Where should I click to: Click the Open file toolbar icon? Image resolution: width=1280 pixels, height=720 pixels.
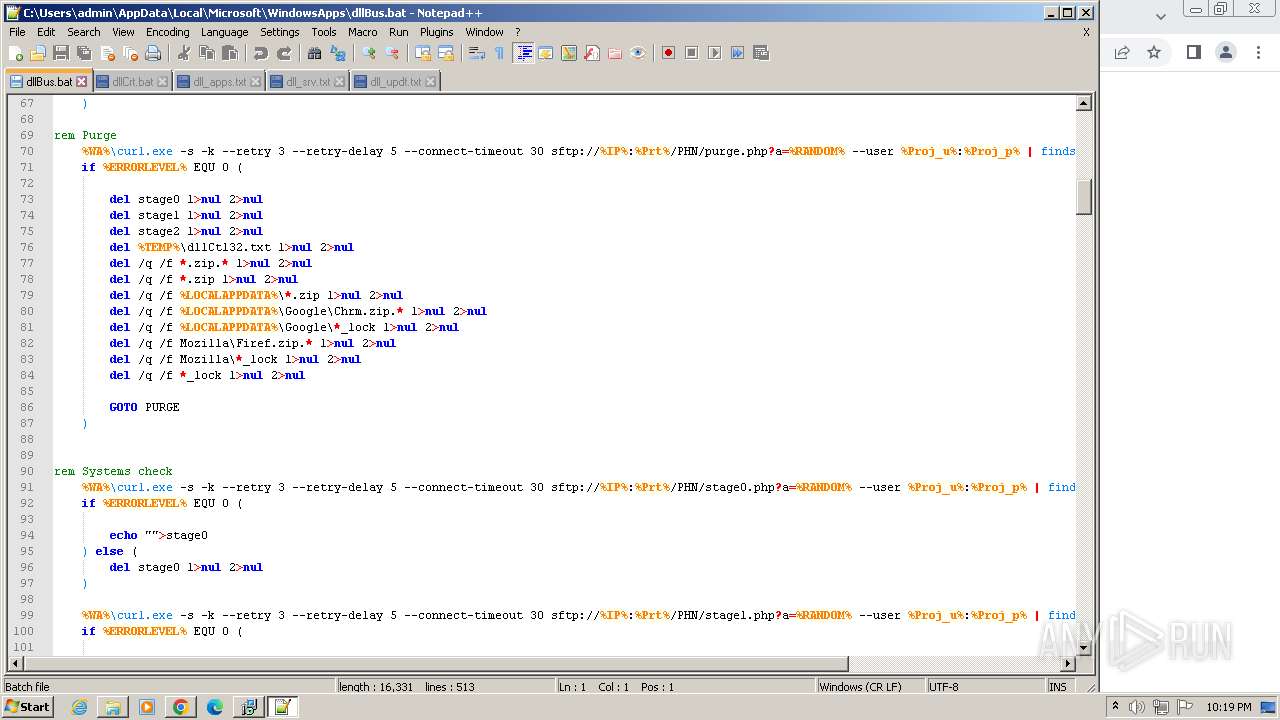pos(38,53)
